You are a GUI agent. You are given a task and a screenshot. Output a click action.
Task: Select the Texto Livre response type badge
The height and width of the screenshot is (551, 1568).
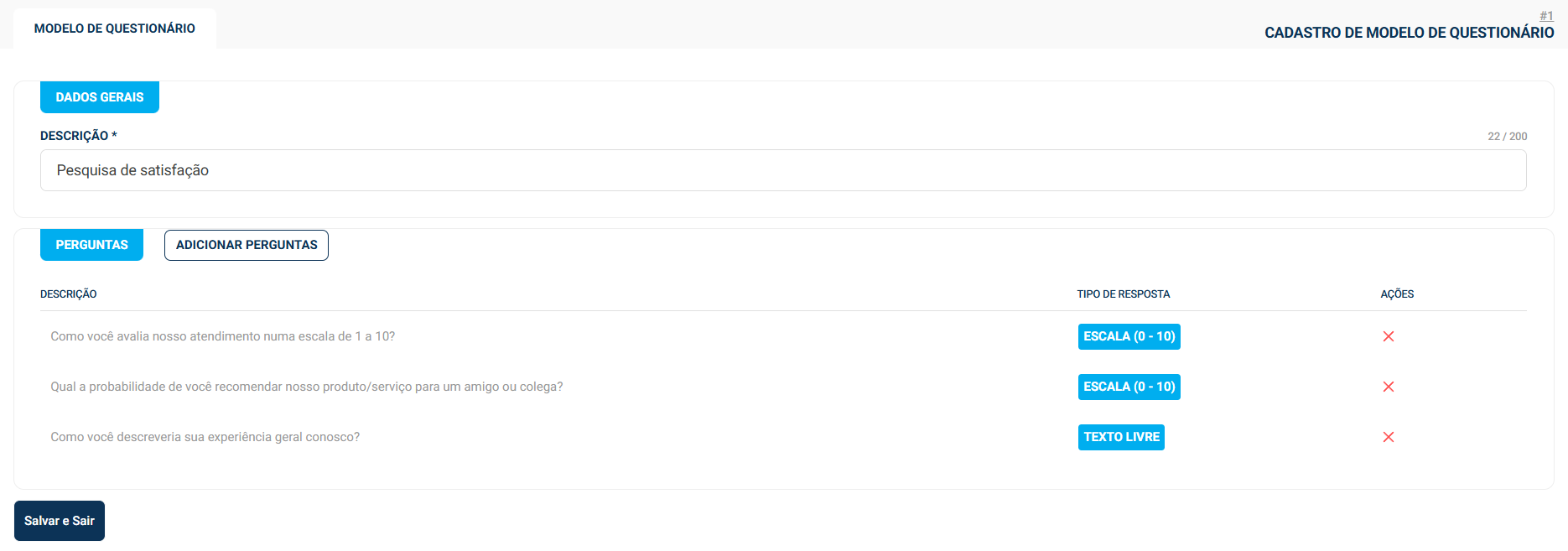tap(1121, 437)
